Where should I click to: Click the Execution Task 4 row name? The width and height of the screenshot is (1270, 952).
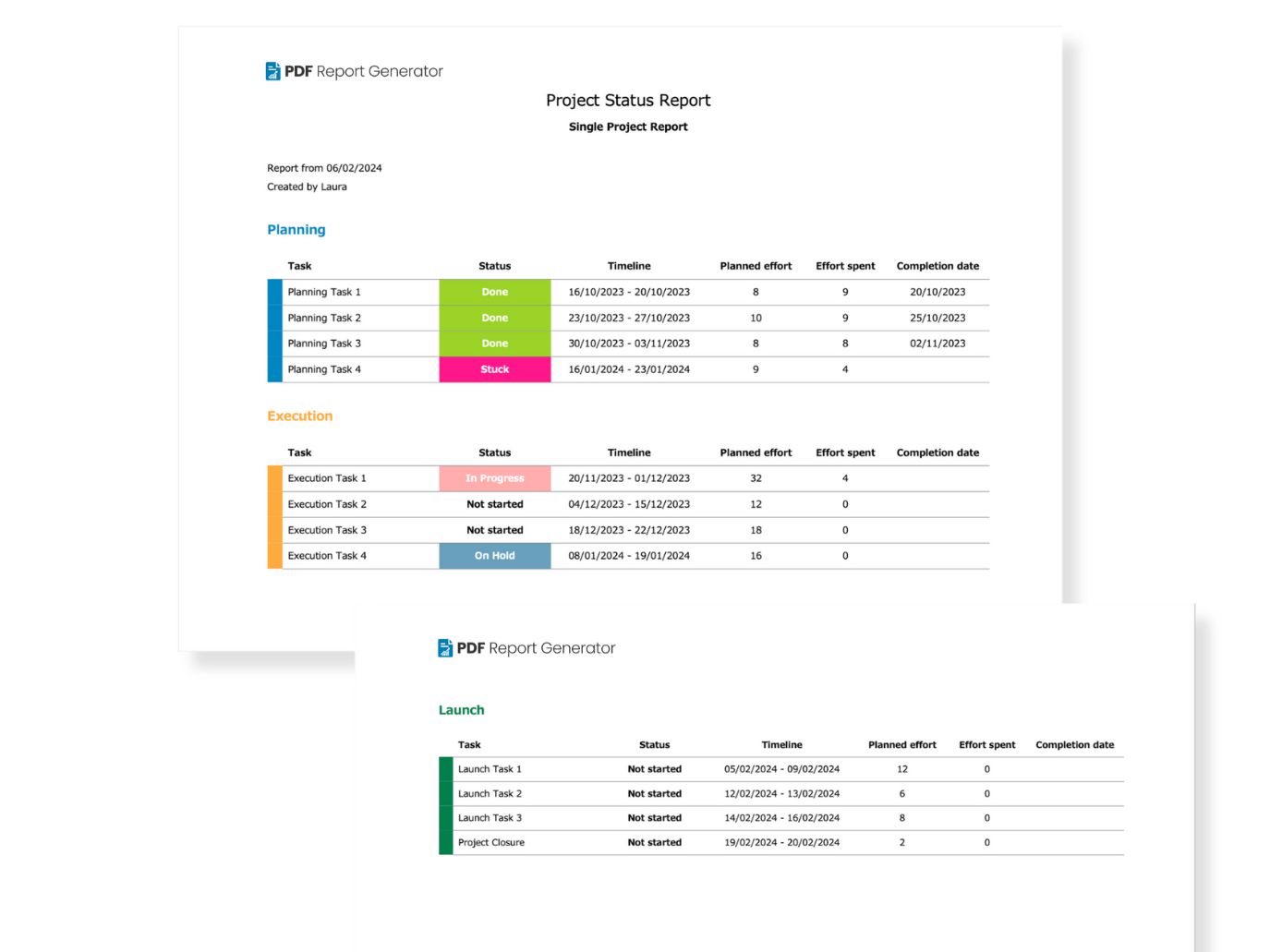click(327, 556)
